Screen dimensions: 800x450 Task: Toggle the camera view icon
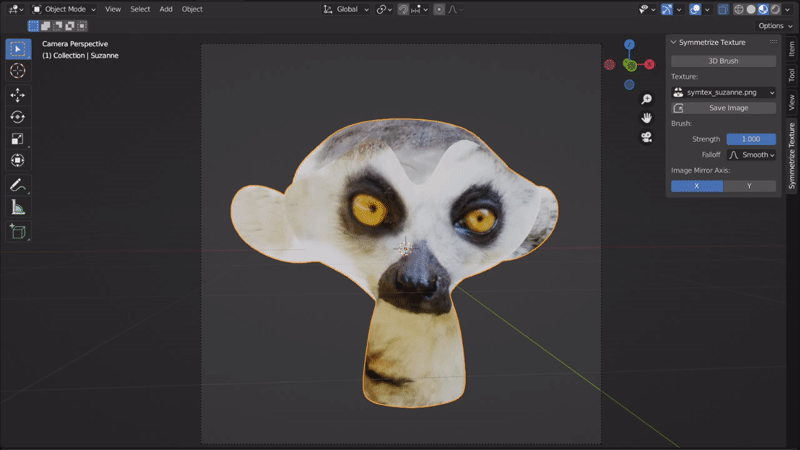click(x=647, y=137)
